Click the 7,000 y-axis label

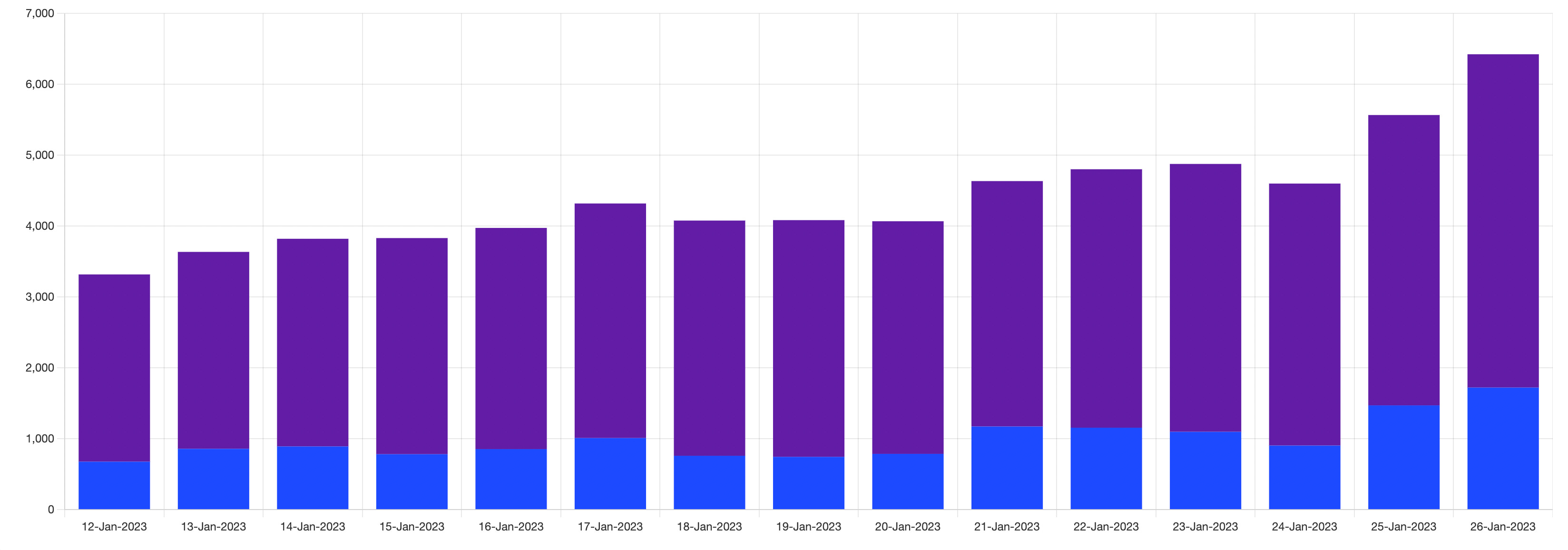point(39,13)
